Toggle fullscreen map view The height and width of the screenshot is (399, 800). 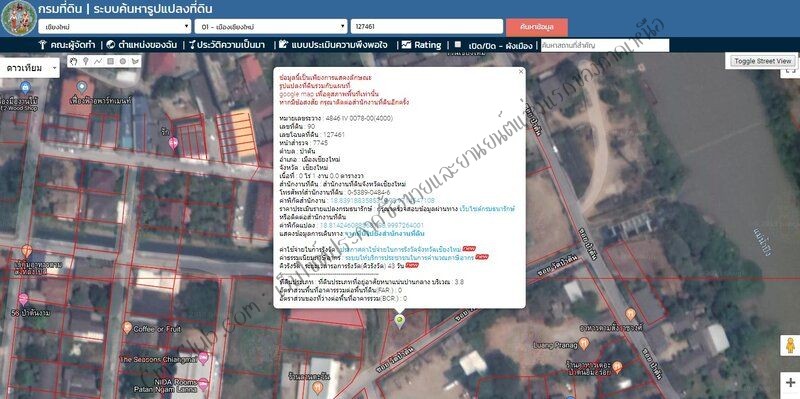click(791, 72)
